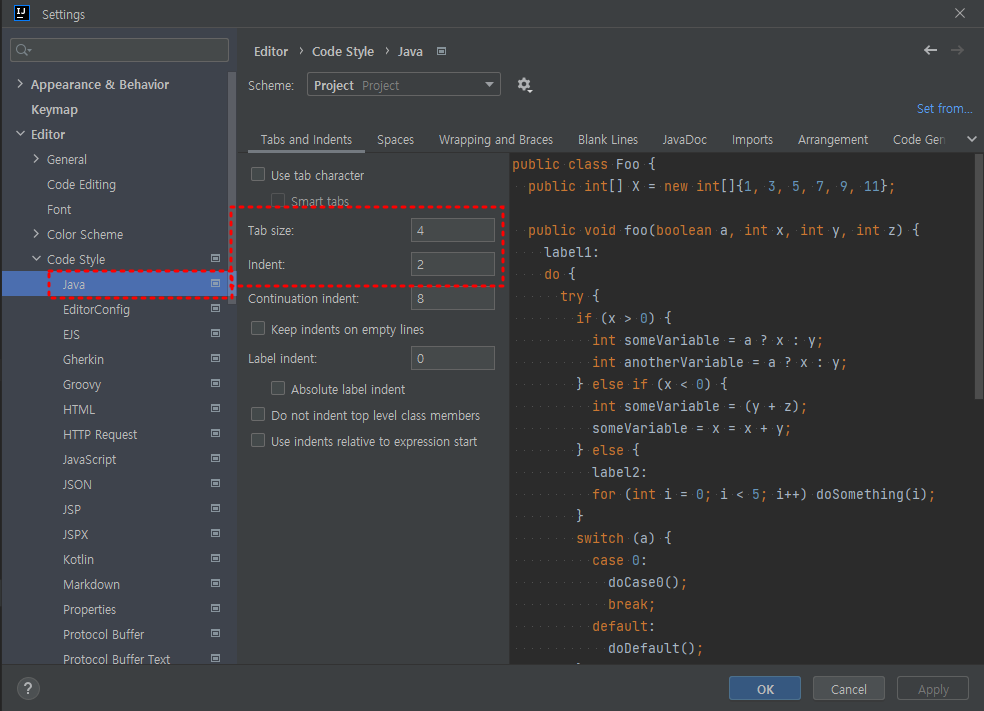
Task: Switch to the Imports tab
Action: click(752, 139)
